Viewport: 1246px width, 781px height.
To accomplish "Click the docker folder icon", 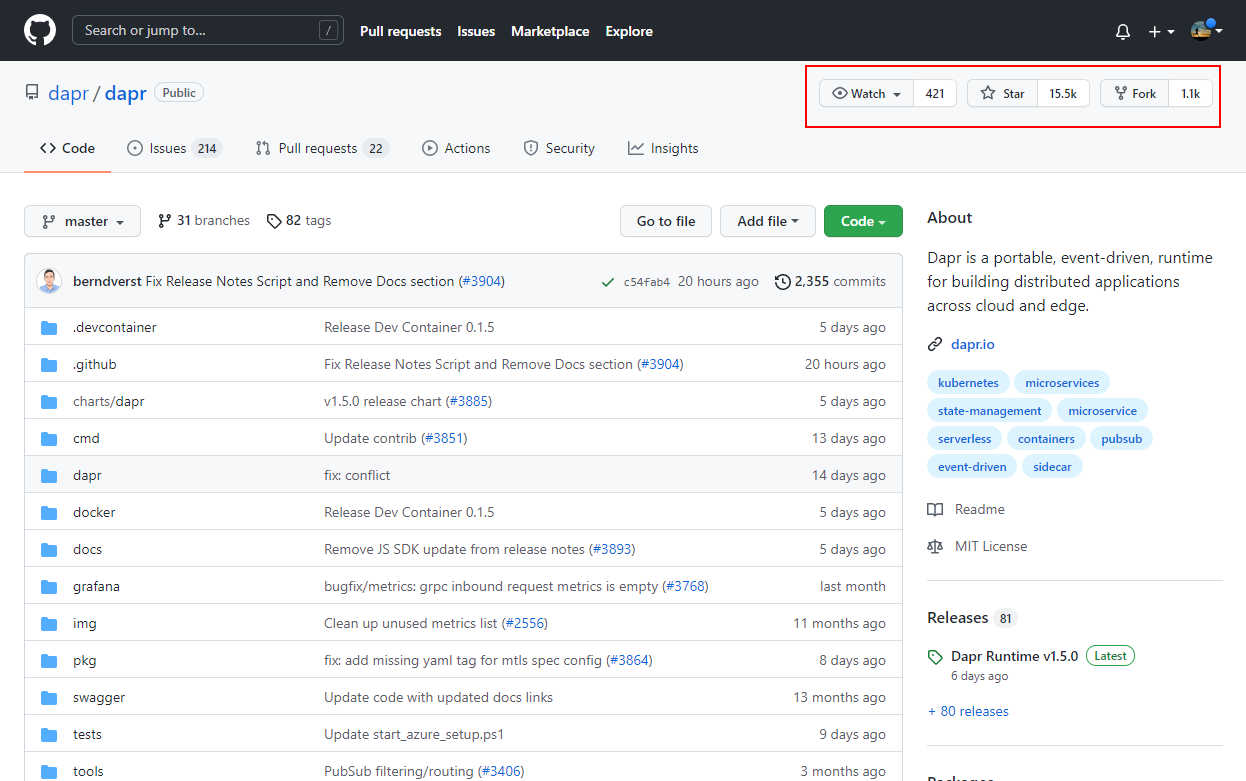I will (x=49, y=513).
